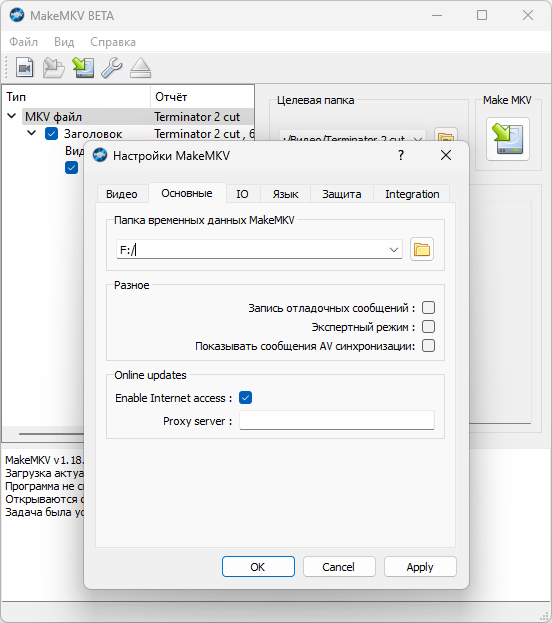Click the open disc folder toolbar icon
This screenshot has width=552, height=623.
(x=54, y=68)
